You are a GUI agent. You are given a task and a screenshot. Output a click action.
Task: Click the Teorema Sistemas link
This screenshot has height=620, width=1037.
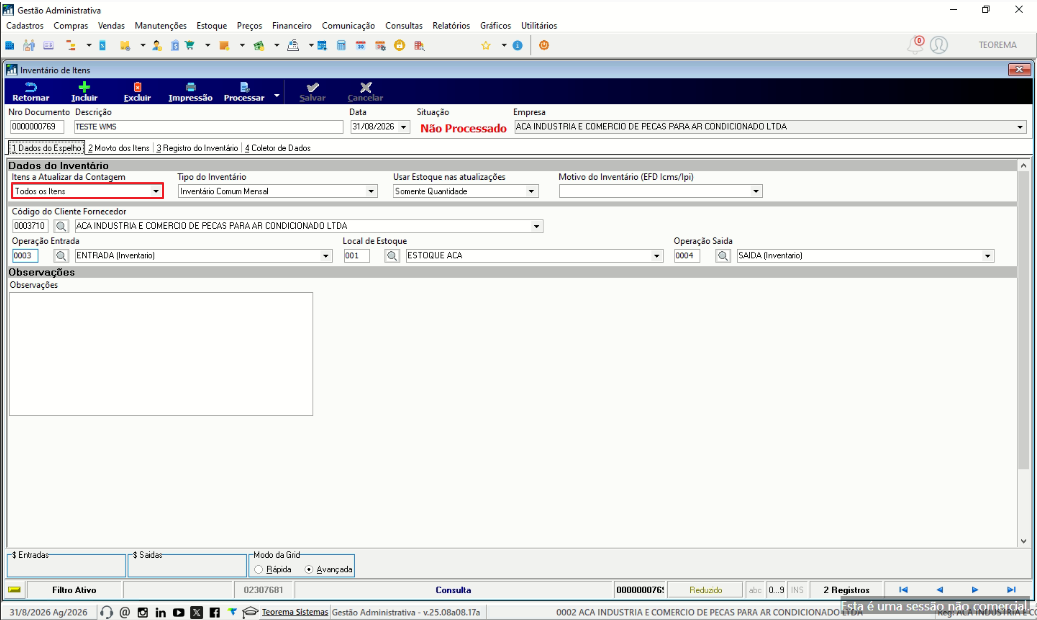pos(294,613)
